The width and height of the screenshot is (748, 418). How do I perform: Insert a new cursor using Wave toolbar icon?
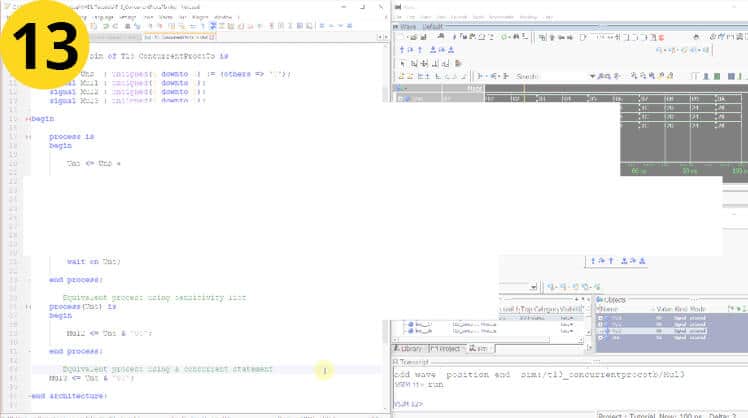401,76
